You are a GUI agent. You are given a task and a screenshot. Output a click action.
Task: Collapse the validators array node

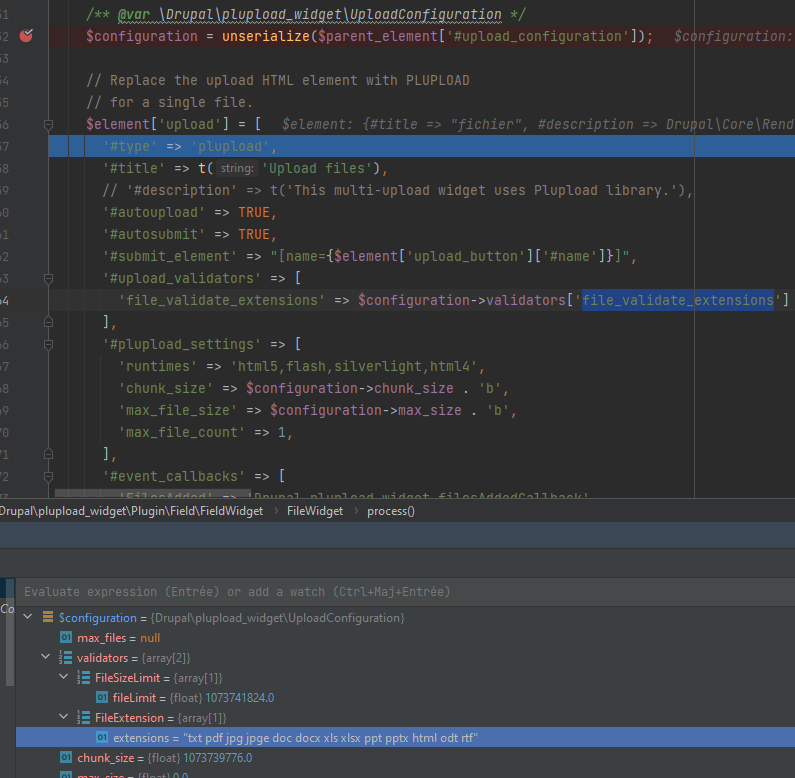46,658
